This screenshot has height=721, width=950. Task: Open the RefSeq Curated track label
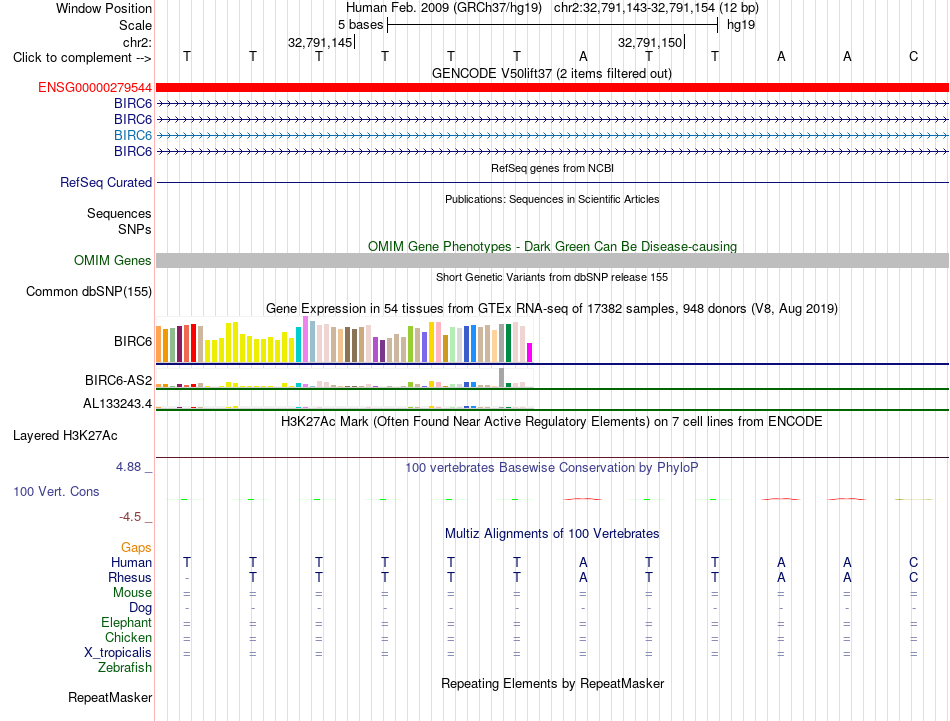point(106,182)
